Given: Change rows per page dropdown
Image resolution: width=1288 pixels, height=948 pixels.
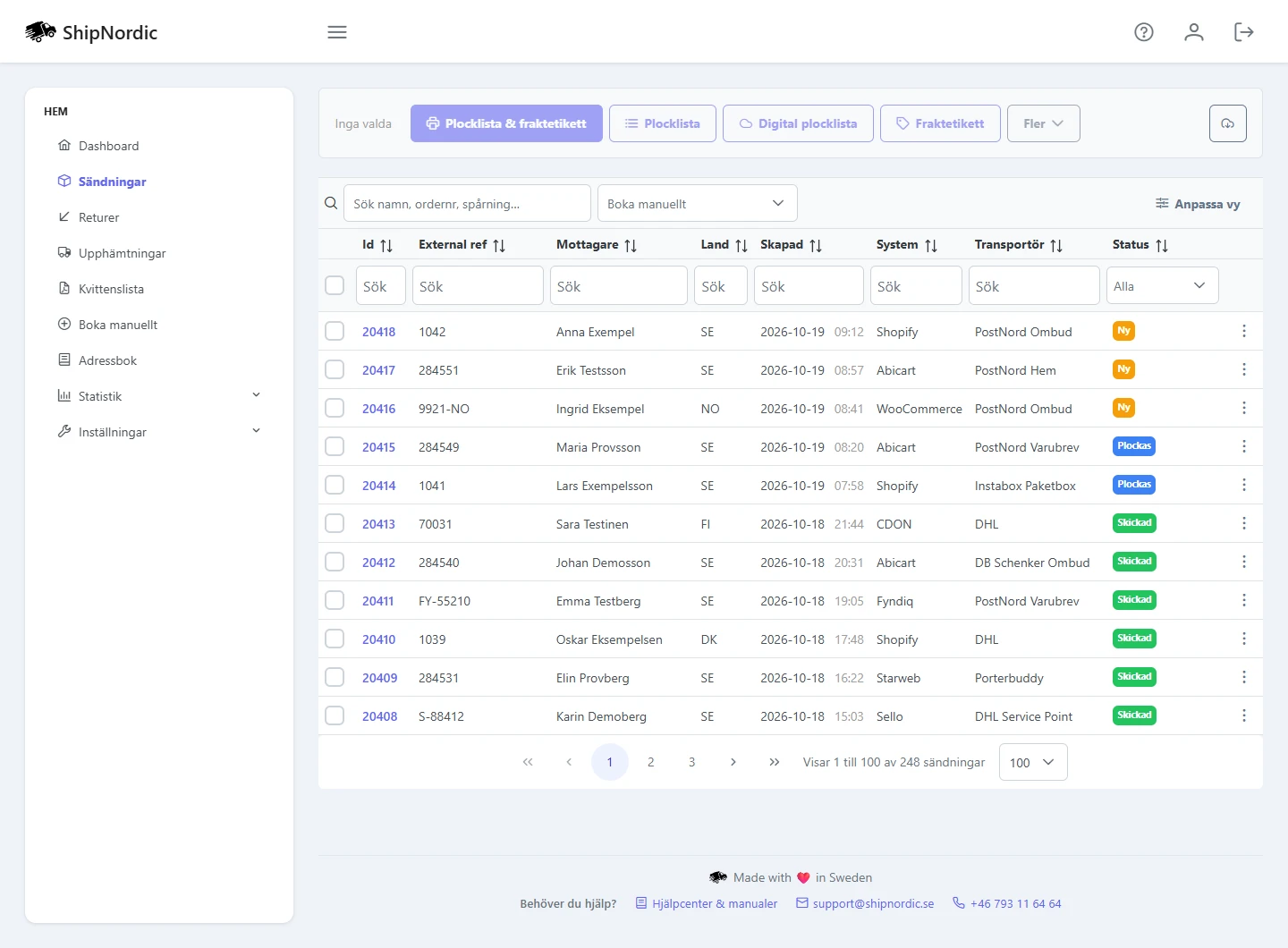Looking at the screenshot, I should (x=1033, y=762).
